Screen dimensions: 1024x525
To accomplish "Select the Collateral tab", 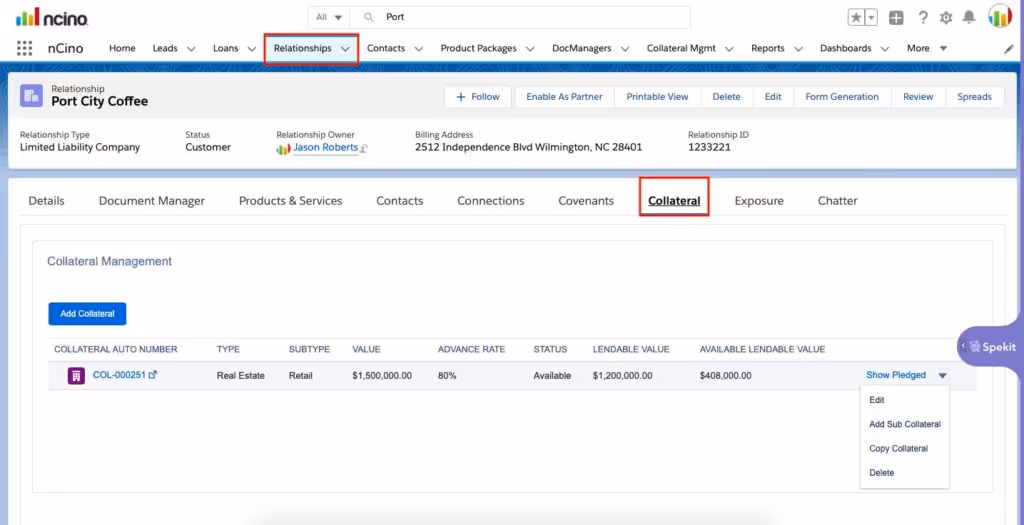I will [674, 201].
